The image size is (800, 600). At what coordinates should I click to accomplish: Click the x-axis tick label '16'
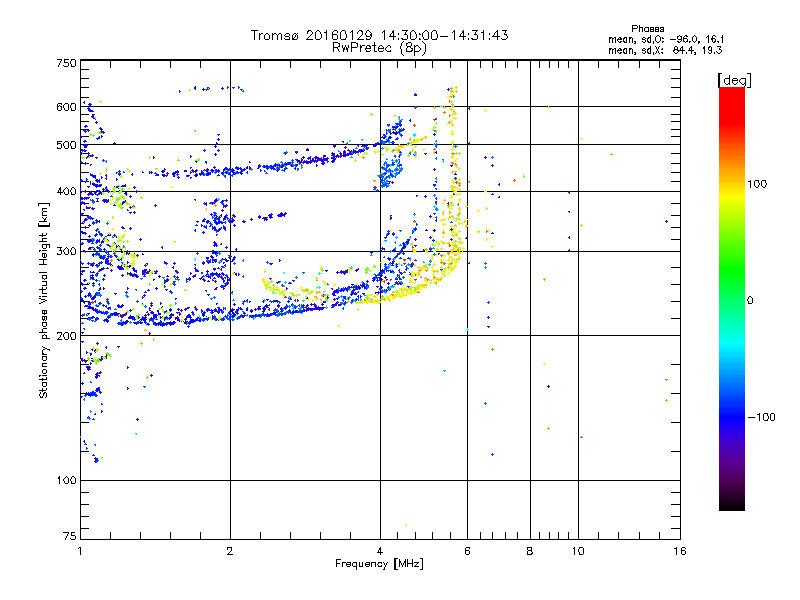(x=680, y=551)
